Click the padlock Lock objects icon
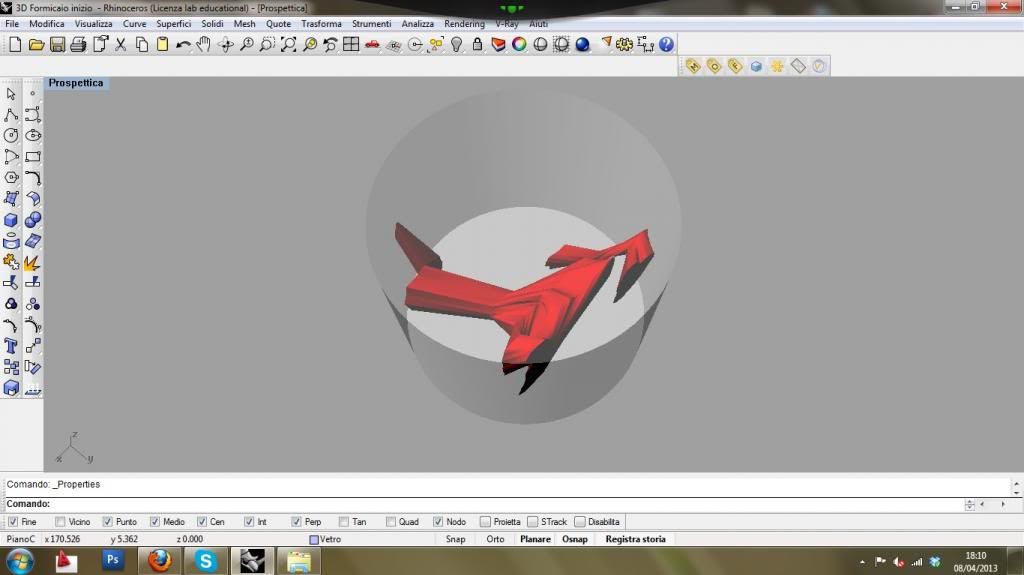Screen dimensions: 1024x575 tap(477, 44)
